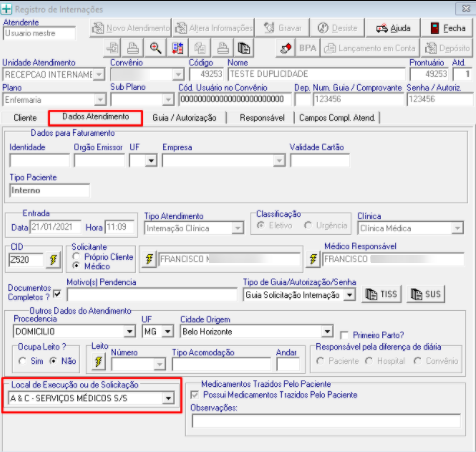Click the red and blue transfer icon

177,48
